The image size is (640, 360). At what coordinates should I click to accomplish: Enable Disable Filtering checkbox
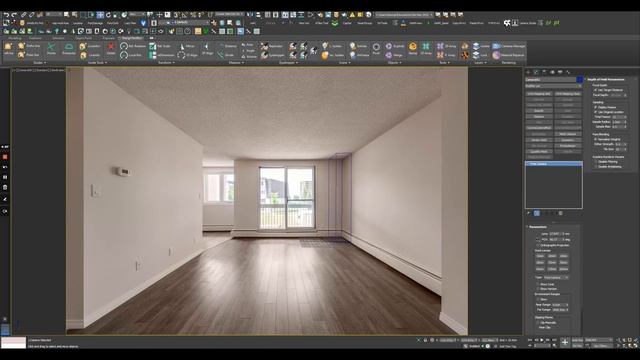point(595,162)
